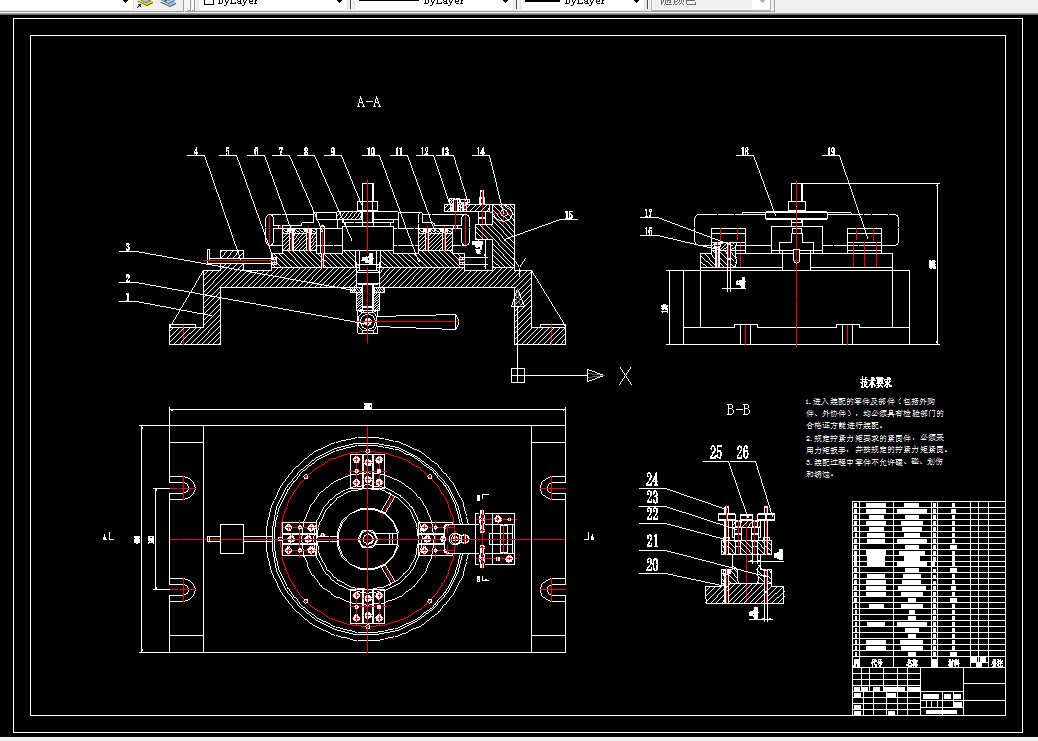
Task: Select part balloon number 7
Action: (x=281, y=152)
